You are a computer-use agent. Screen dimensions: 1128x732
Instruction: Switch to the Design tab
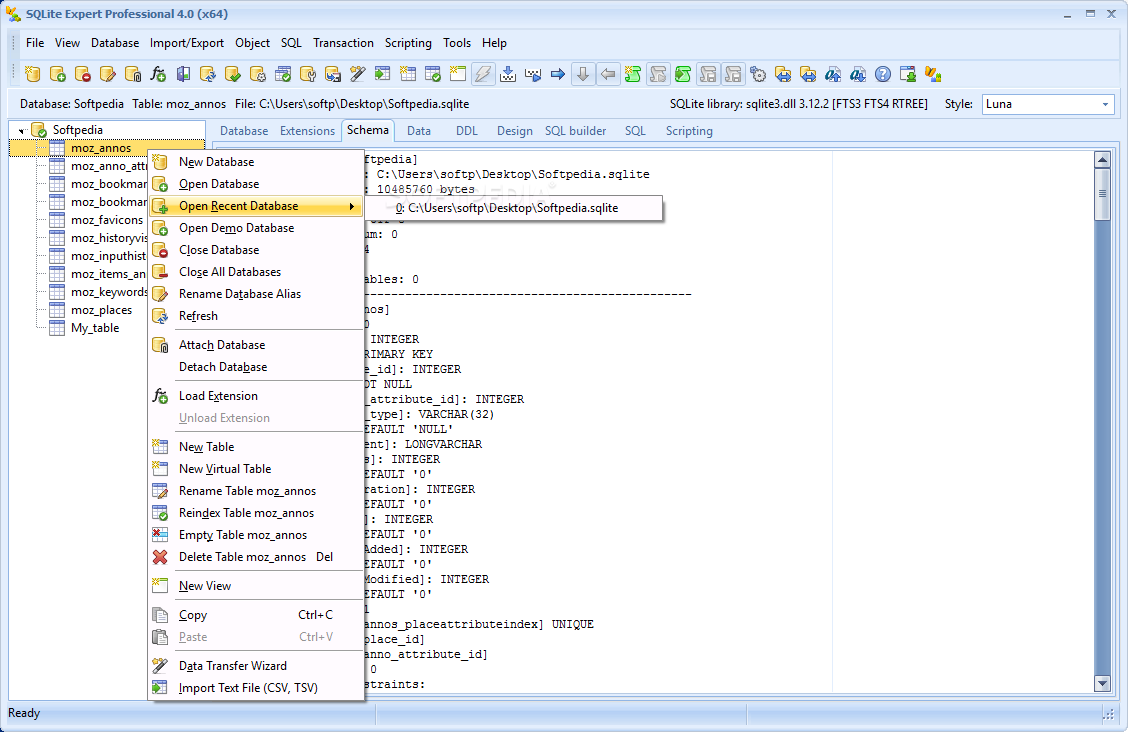514,131
